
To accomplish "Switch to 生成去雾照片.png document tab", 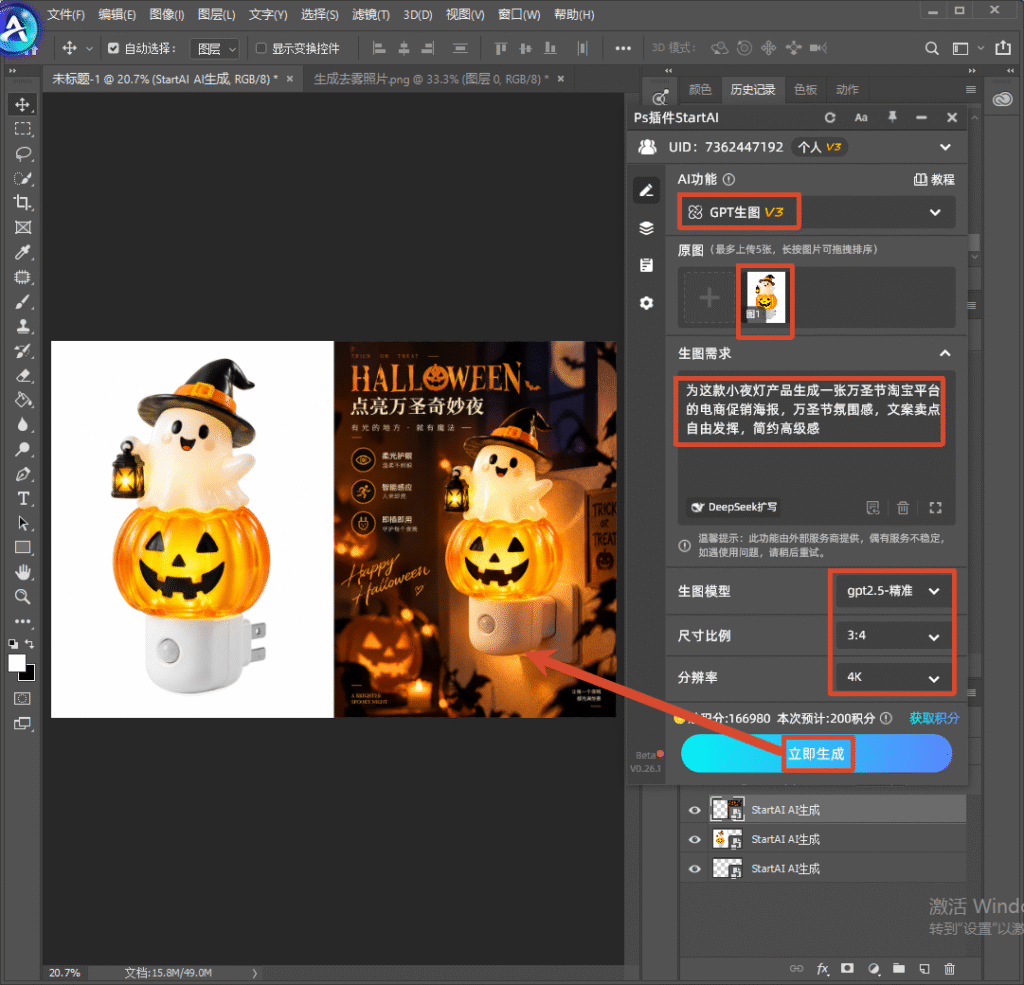I will [x=431, y=79].
